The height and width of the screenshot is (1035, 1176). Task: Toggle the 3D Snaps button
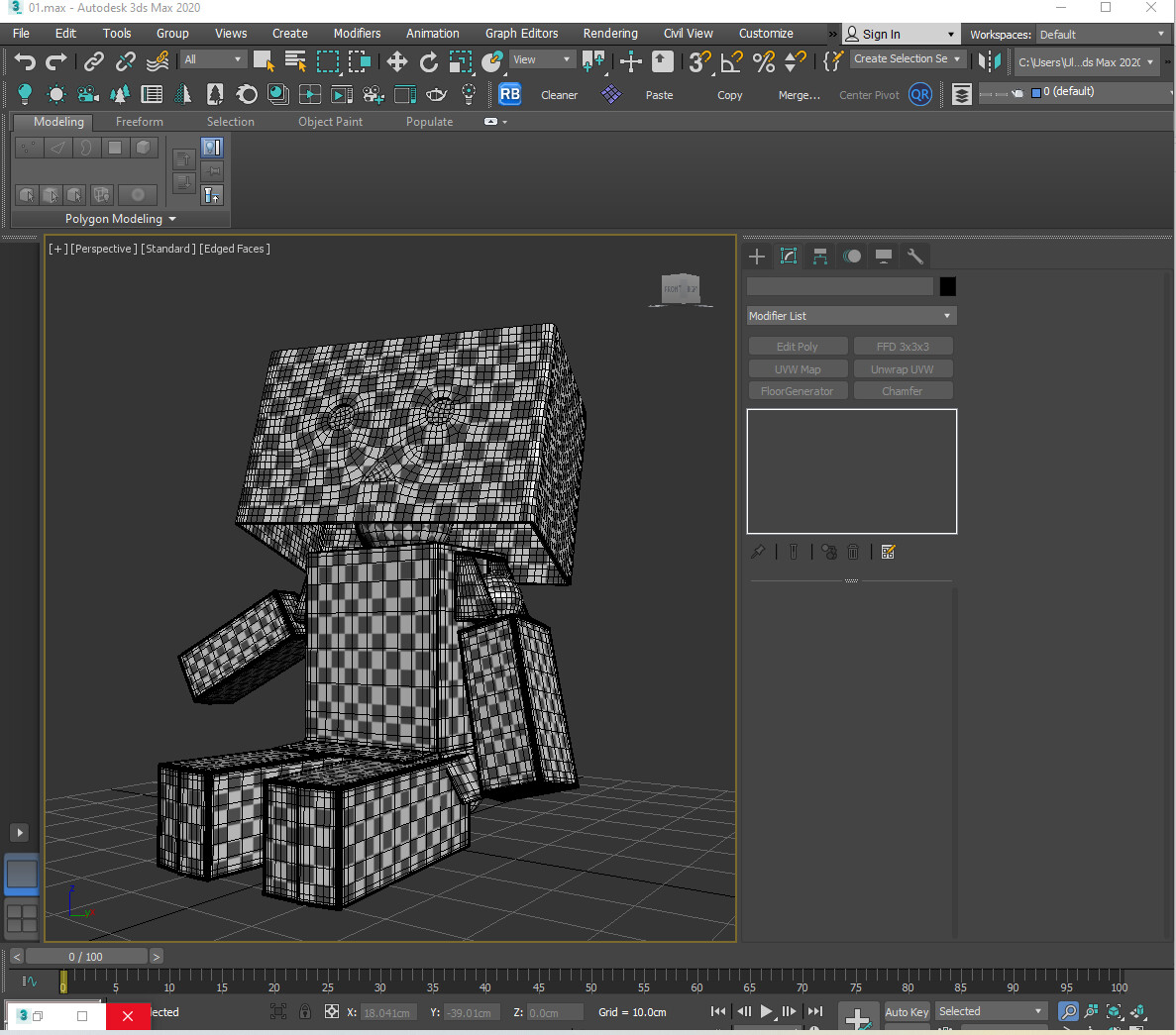(699, 60)
